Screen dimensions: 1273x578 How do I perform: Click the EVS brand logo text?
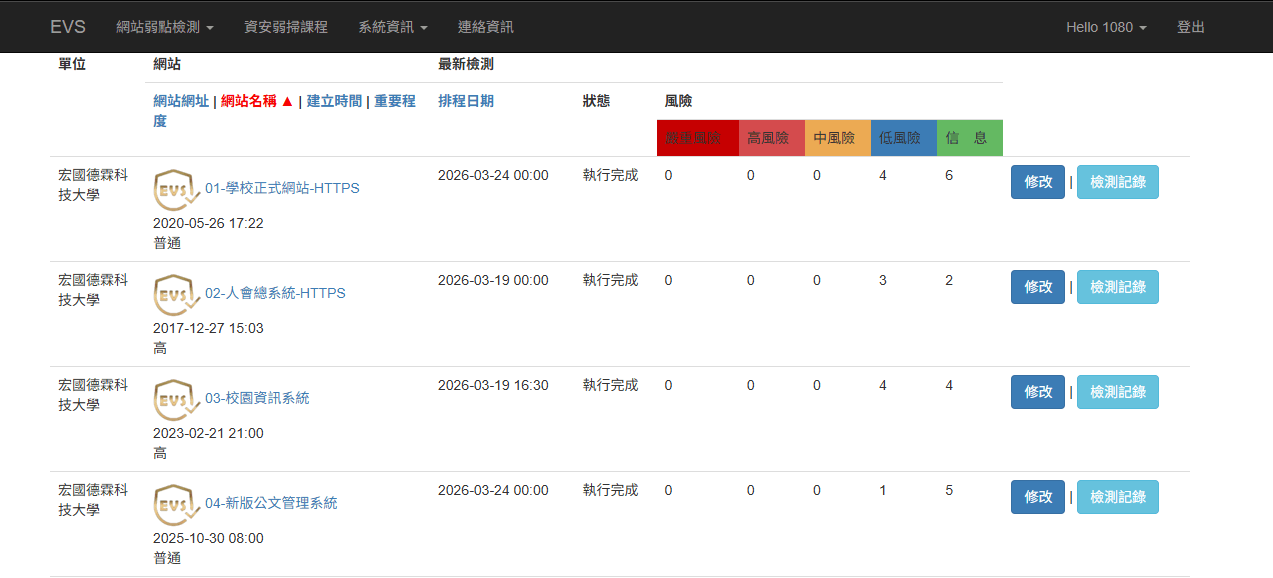coord(68,27)
